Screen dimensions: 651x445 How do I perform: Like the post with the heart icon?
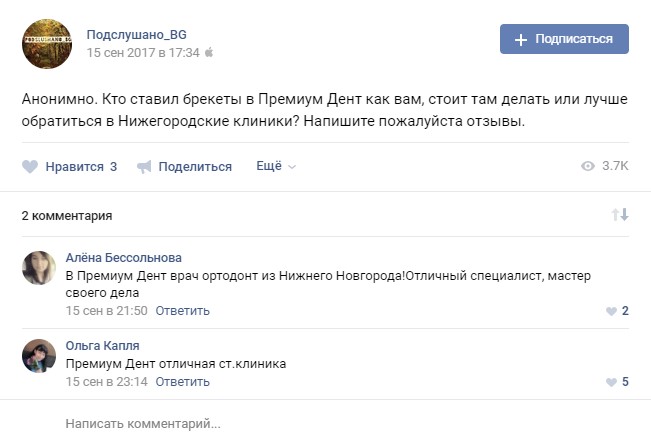pos(30,167)
